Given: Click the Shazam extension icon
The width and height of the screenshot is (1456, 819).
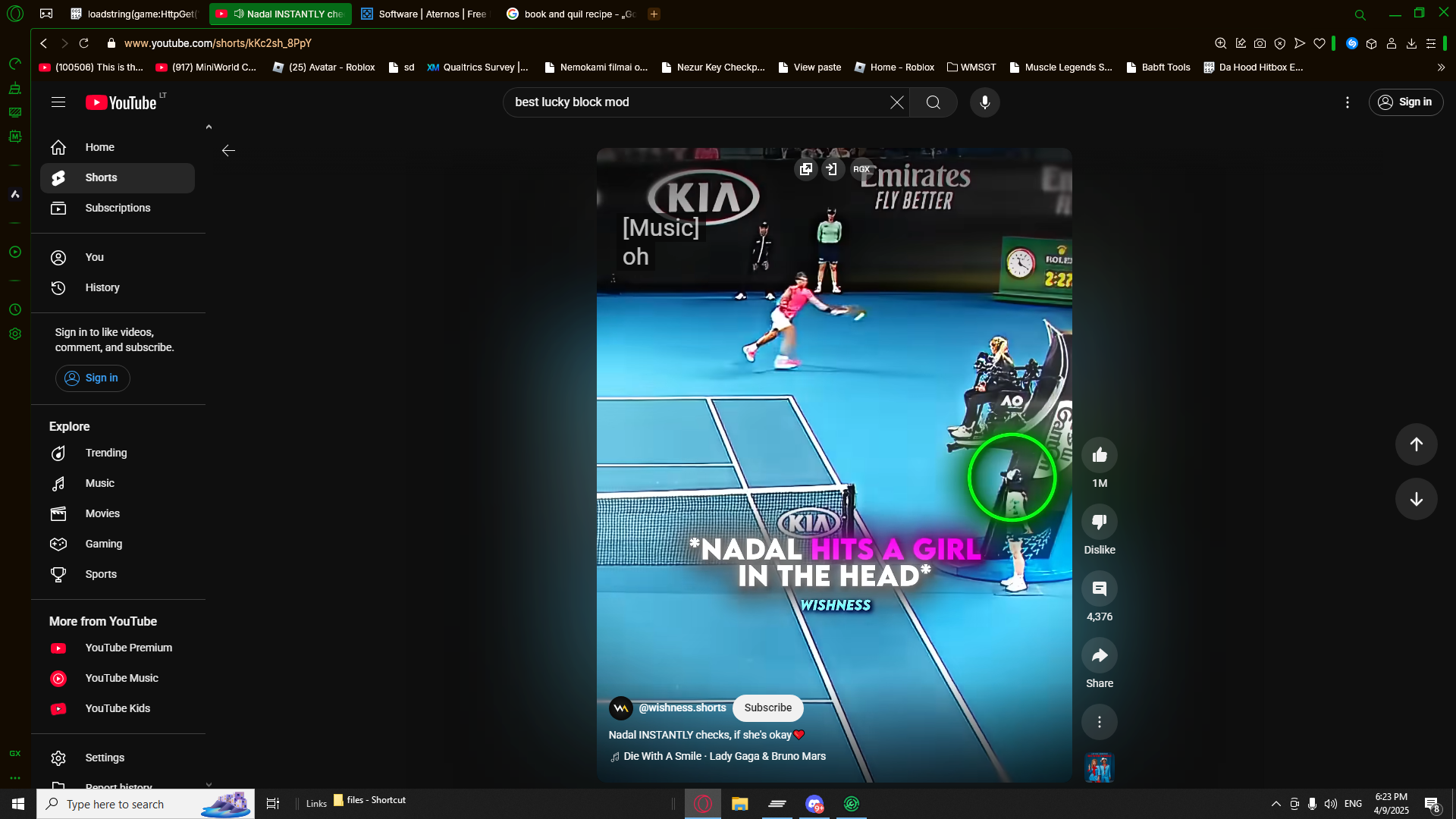Looking at the screenshot, I should tap(1351, 43).
